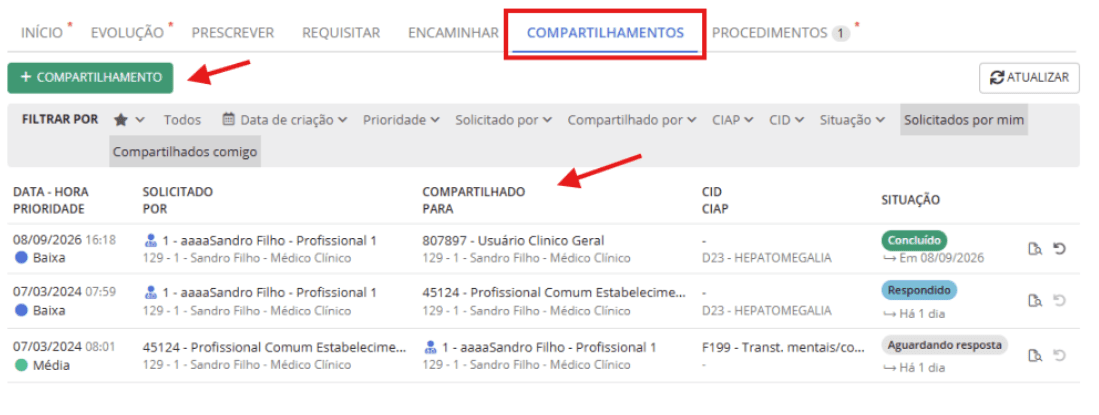Screen dimensions: 1099x415
Task: Open the CIAP filter dropdown
Action: (733, 120)
